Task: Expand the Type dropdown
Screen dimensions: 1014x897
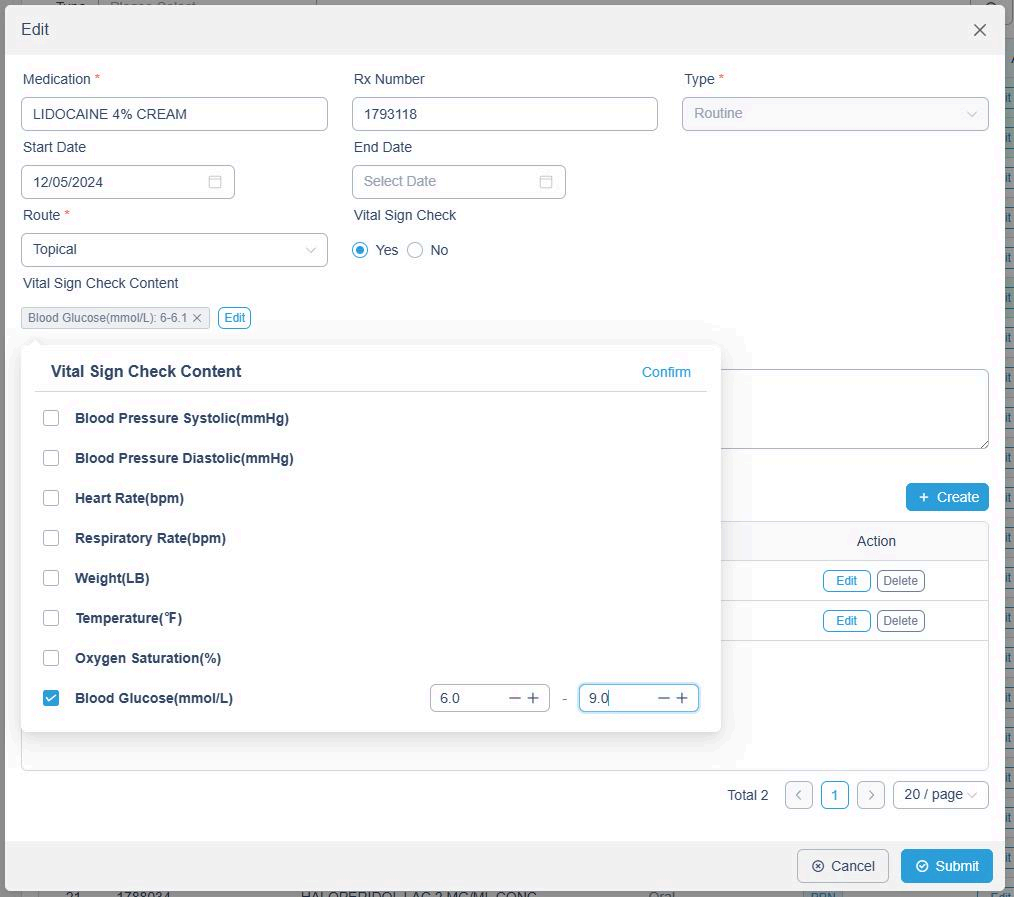Action: [835, 114]
